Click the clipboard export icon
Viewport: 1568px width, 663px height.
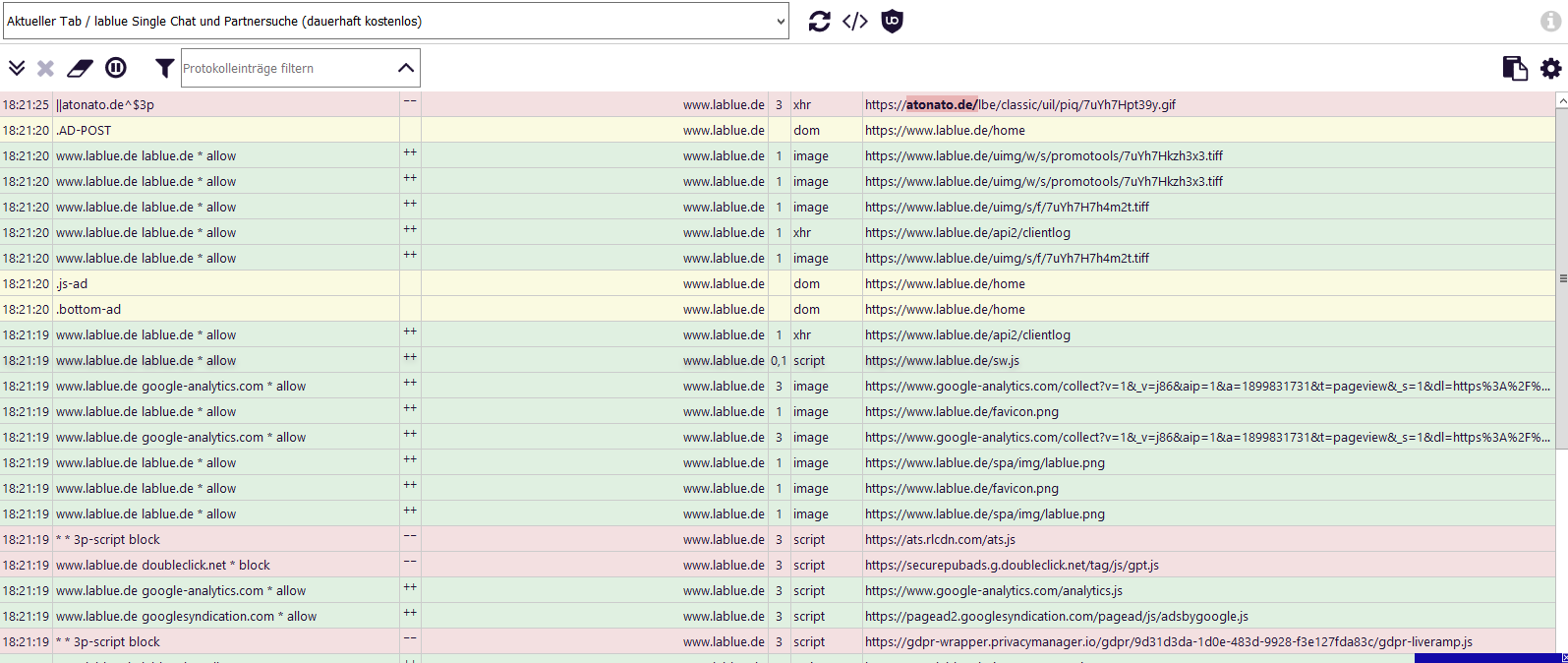click(1515, 68)
